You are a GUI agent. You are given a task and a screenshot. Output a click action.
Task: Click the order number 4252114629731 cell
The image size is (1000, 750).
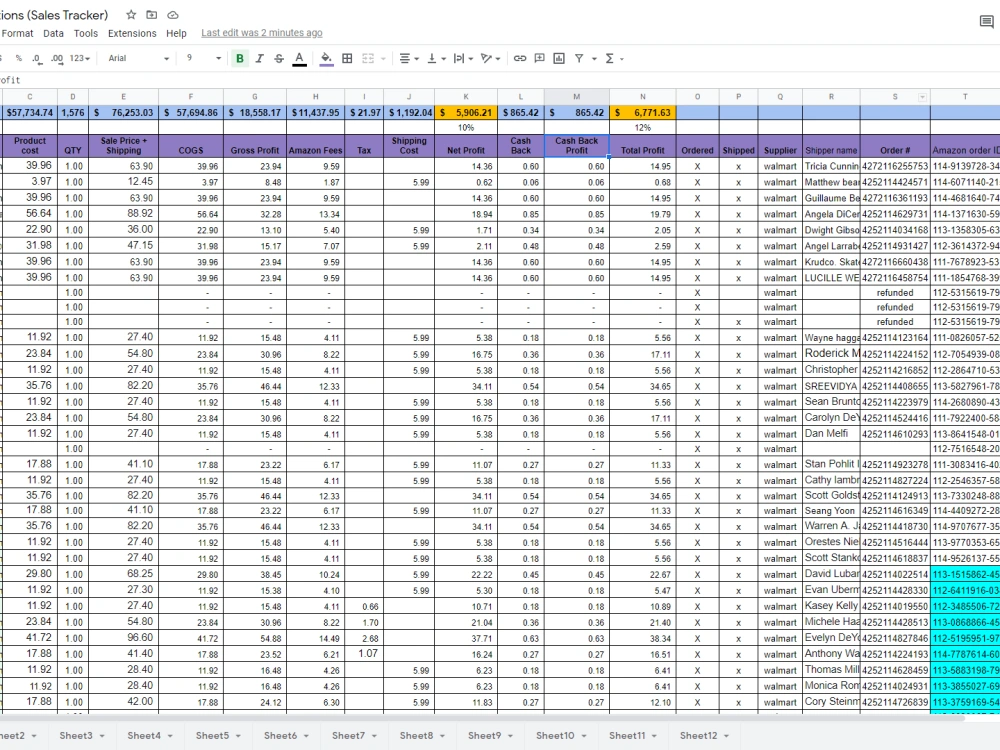pos(895,214)
